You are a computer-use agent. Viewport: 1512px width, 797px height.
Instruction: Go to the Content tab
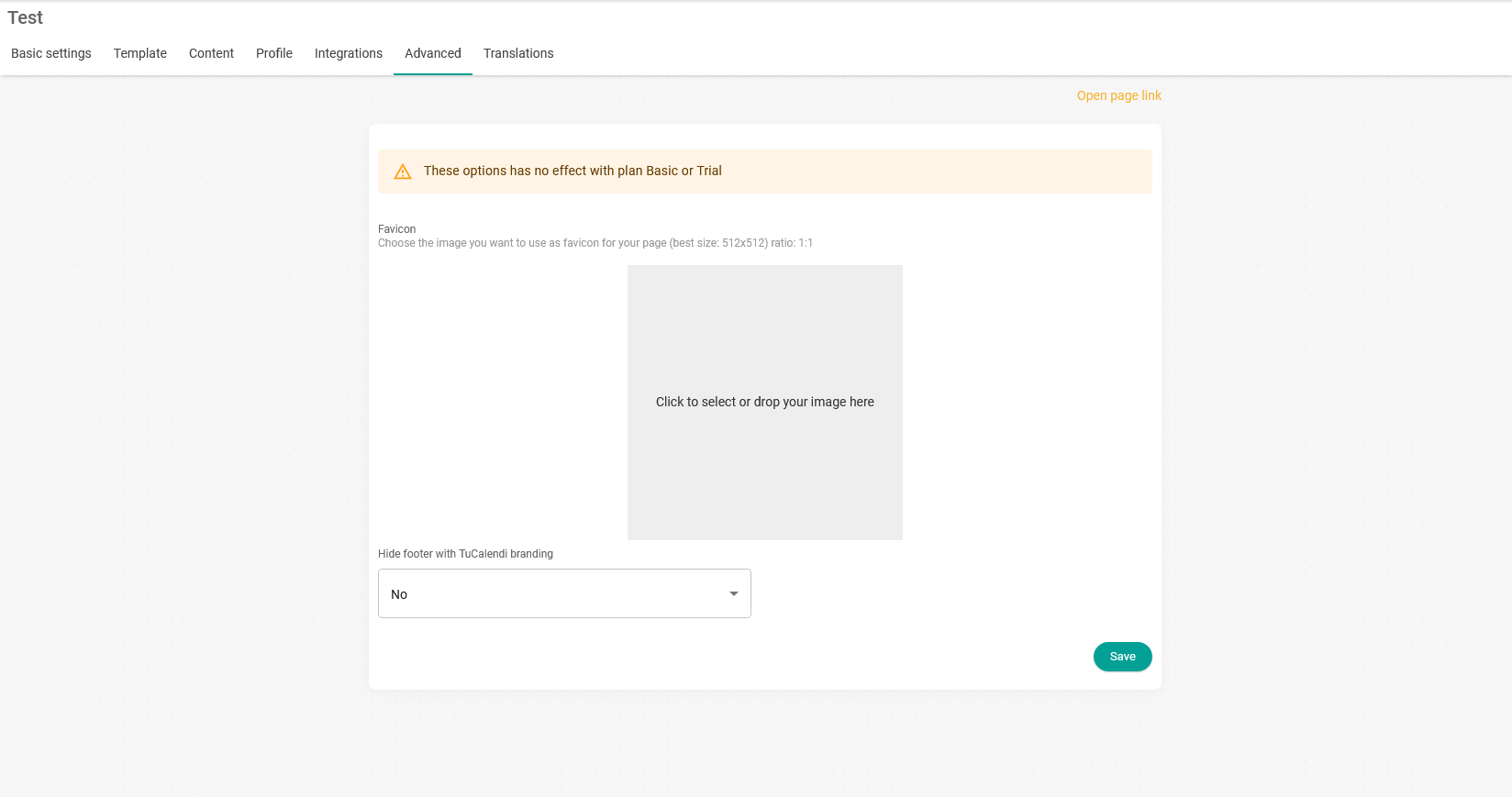point(211,53)
